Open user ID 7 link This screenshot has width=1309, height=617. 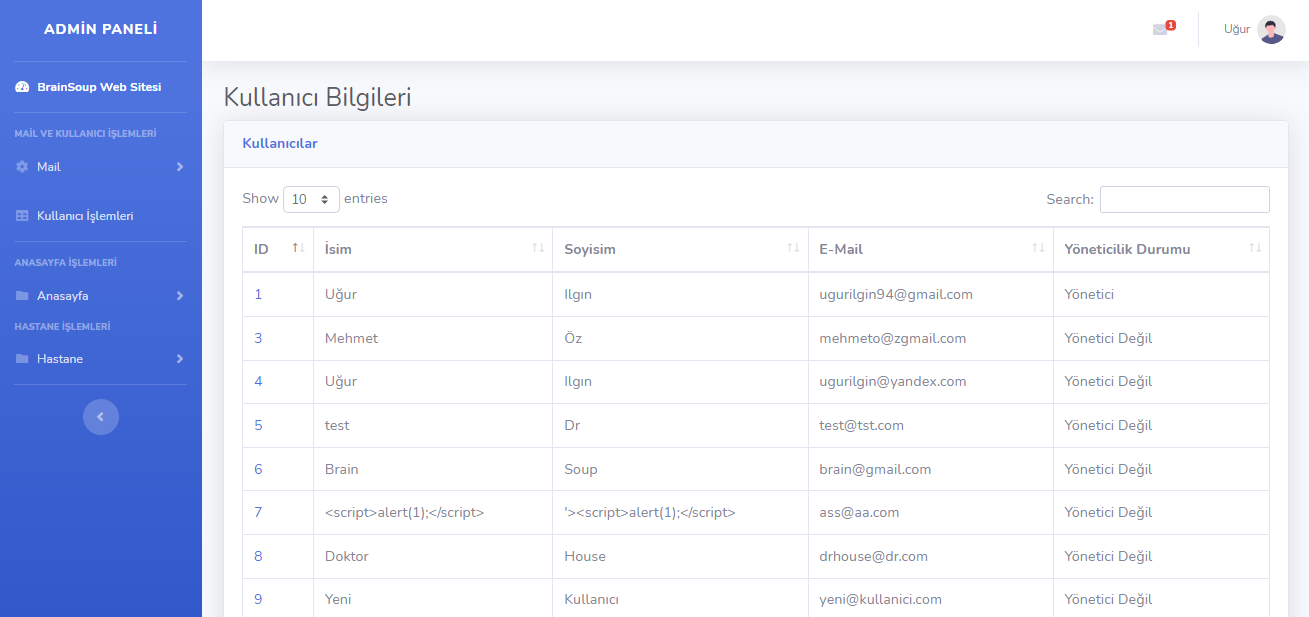258,512
